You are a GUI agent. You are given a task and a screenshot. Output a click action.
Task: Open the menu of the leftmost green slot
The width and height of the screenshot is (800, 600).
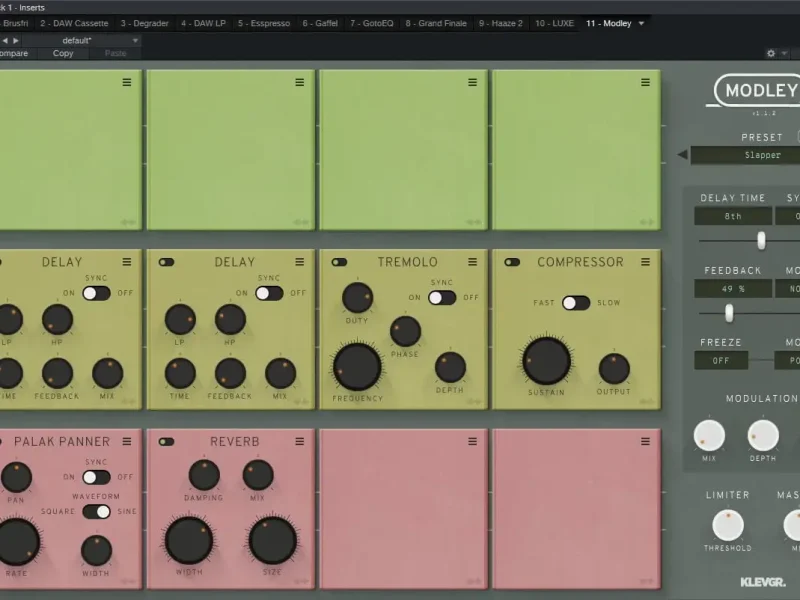click(127, 82)
